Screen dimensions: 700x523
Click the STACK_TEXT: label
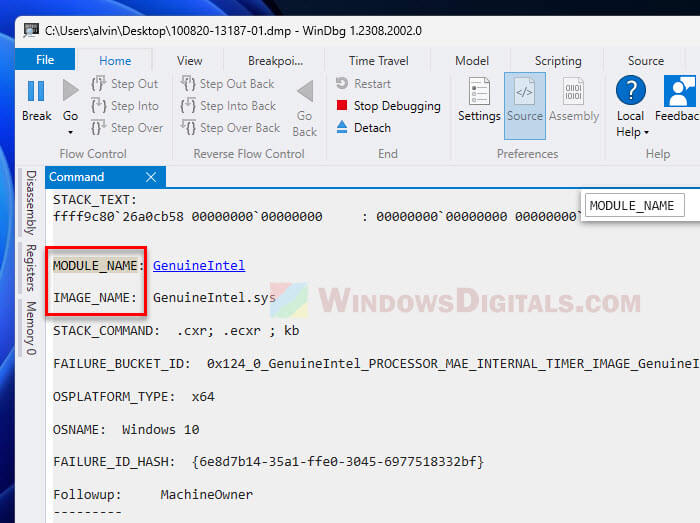(95, 199)
